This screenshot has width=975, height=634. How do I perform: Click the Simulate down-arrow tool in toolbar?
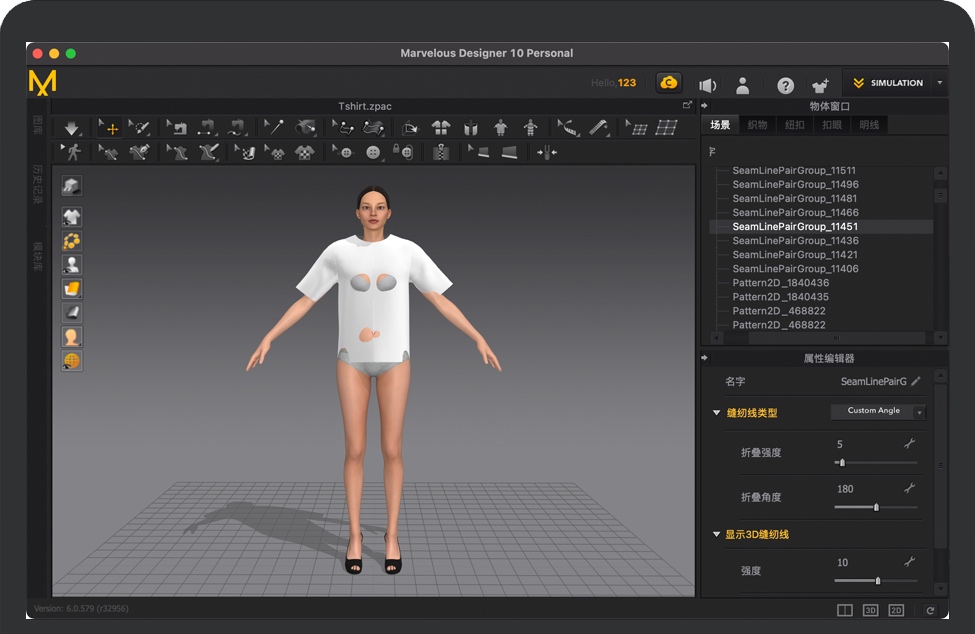[71, 128]
